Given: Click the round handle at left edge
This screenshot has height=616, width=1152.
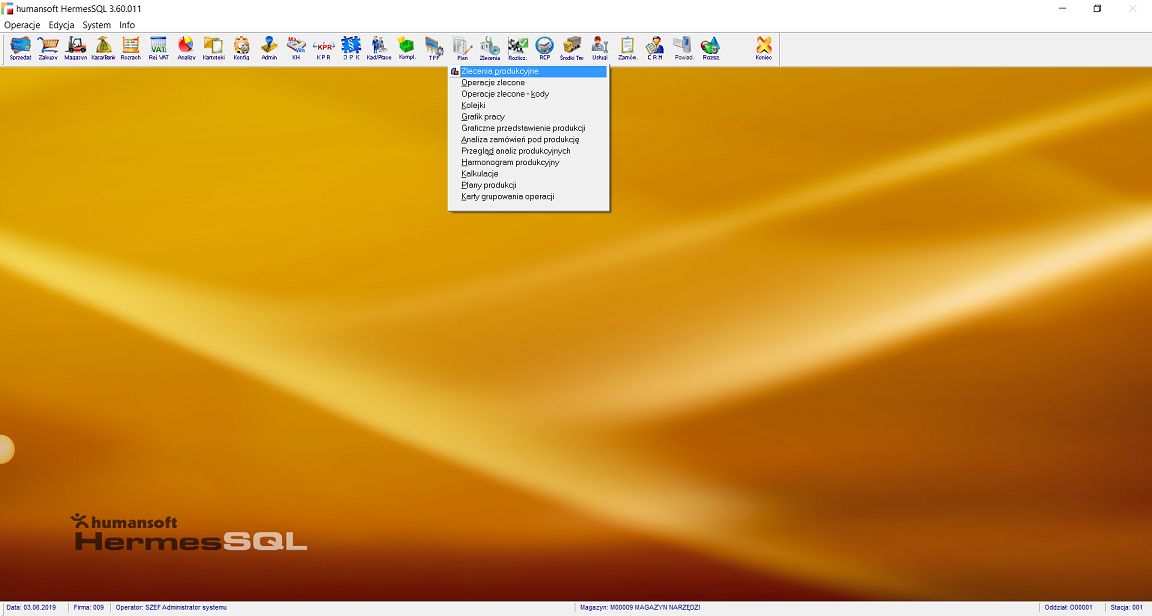Looking at the screenshot, I should [5, 449].
